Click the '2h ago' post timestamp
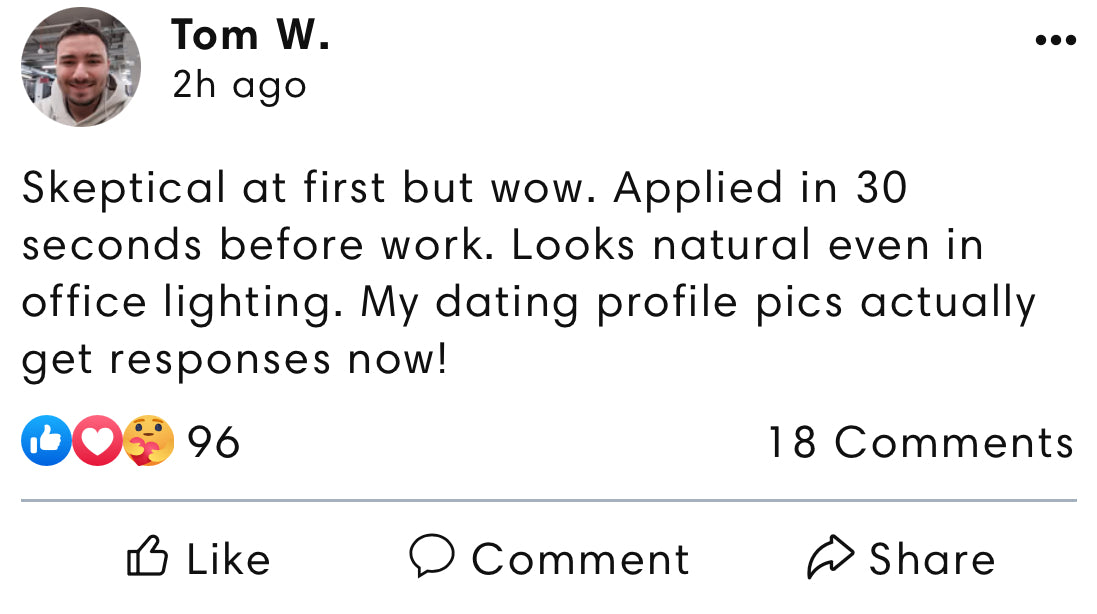Image resolution: width=1097 pixels, height=614 pixels. [x=239, y=86]
